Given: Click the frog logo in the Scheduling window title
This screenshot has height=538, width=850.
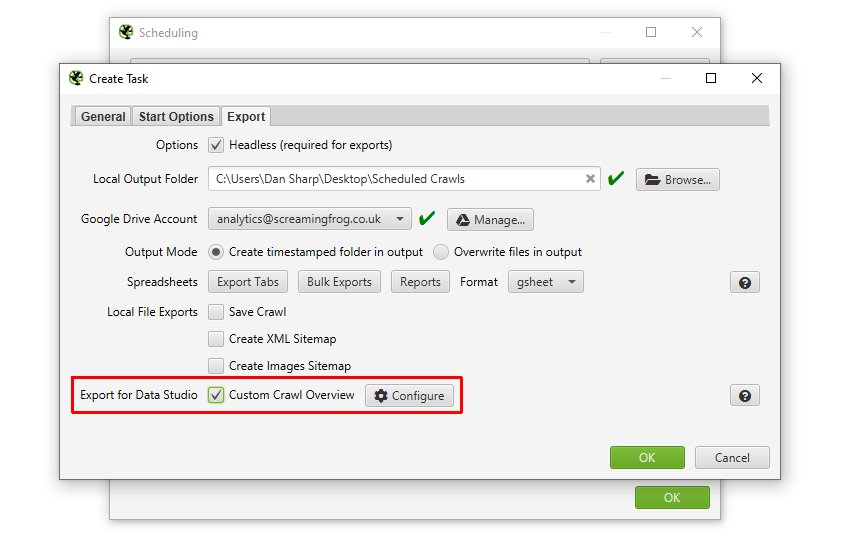Looking at the screenshot, I should (126, 32).
